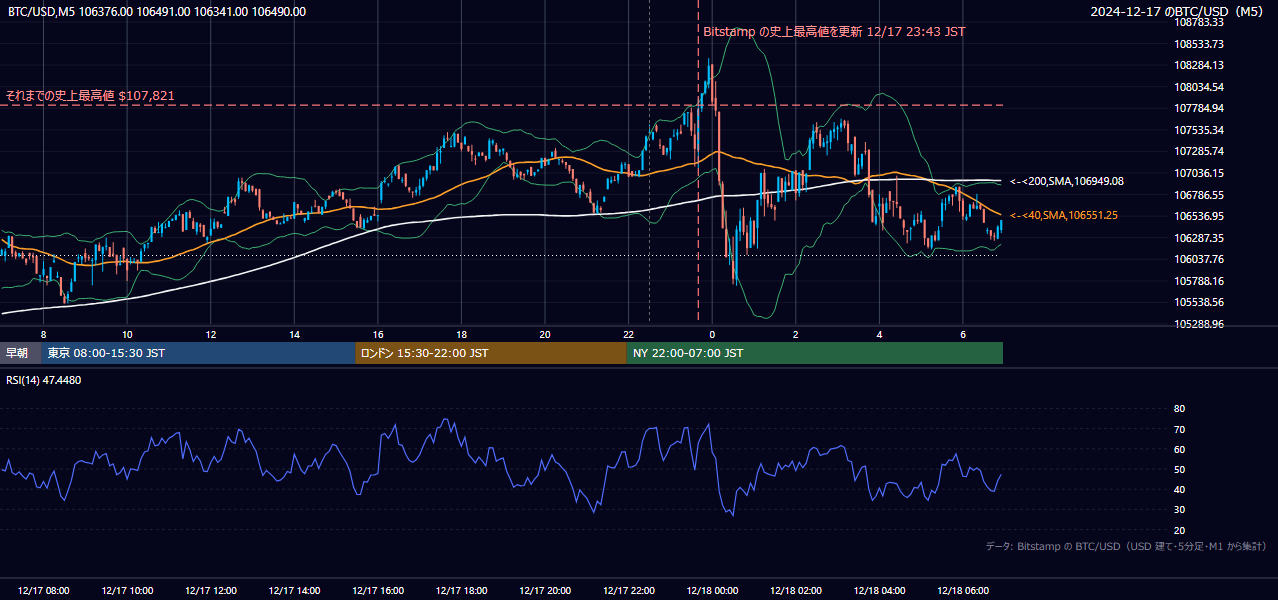Click hour label 22 under the price chart
The image size is (1278, 600).
click(628, 334)
